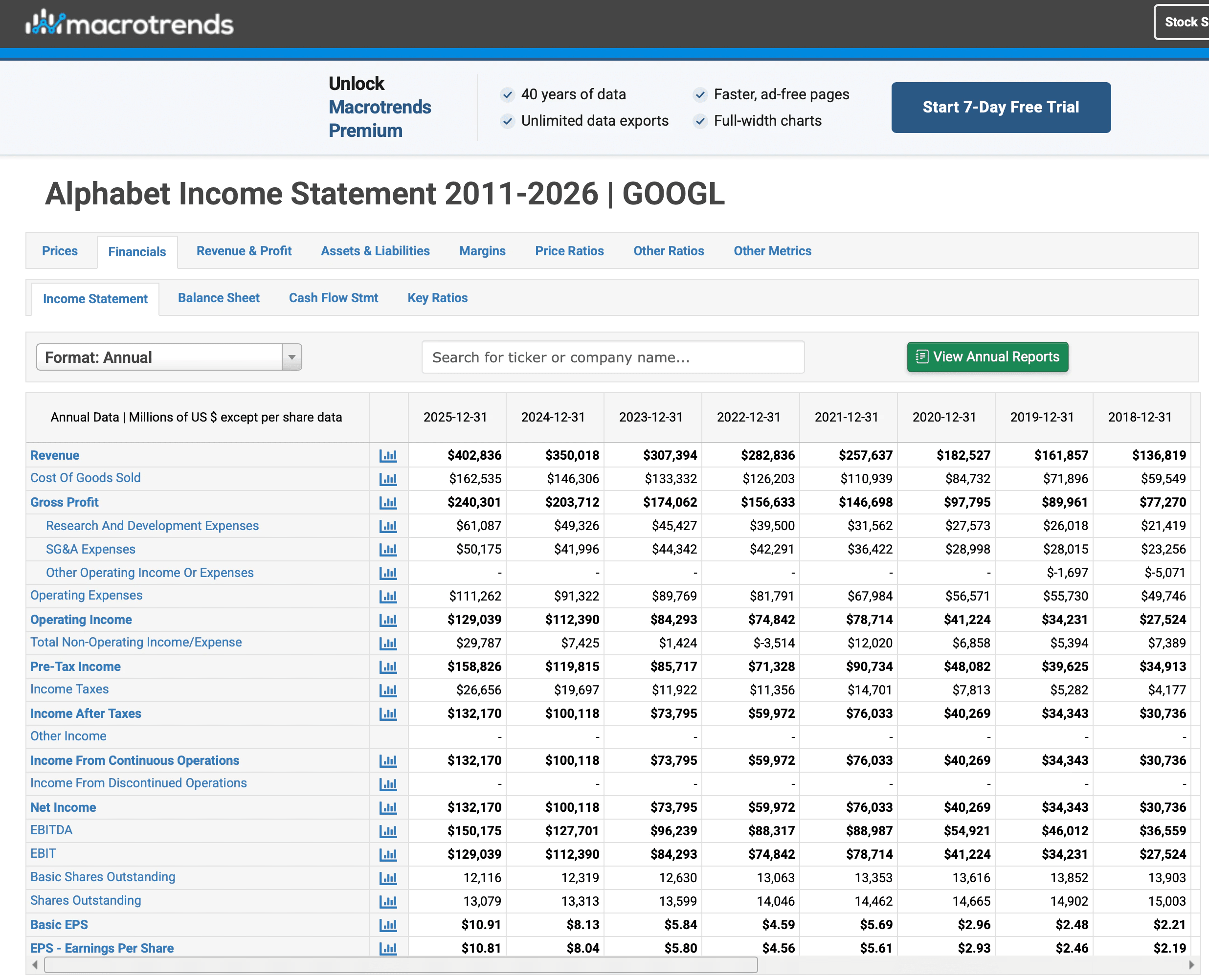Click the EBITDA row chart icon
Screen dimensions: 1209x980
click(x=388, y=831)
